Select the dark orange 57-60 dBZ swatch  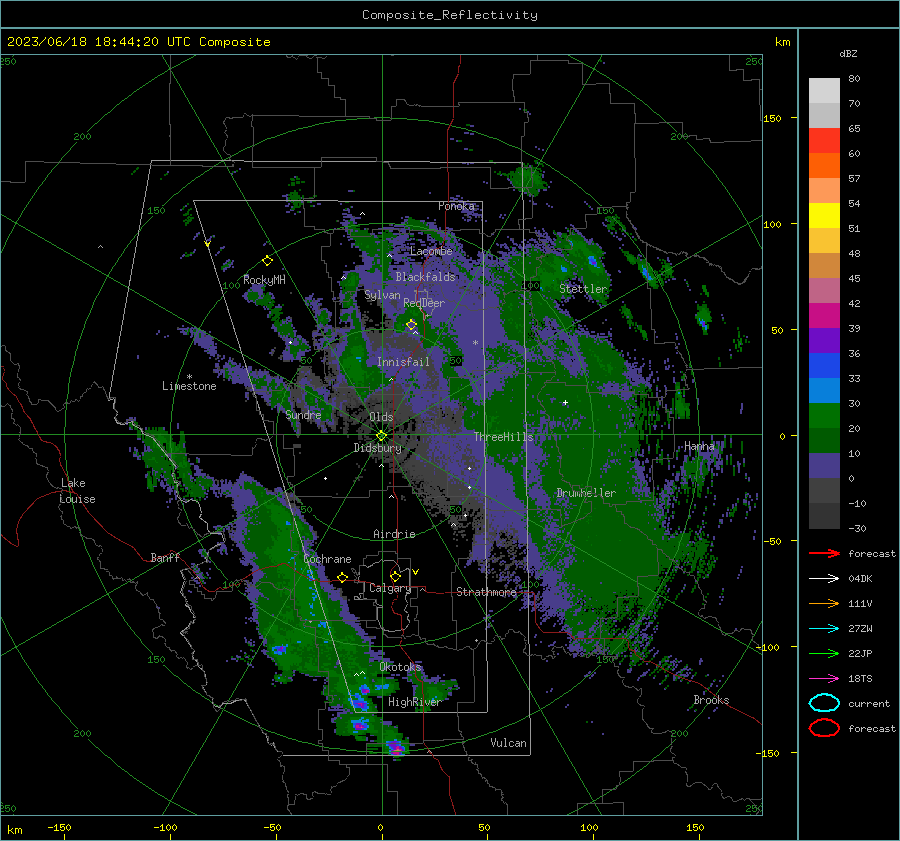pos(824,166)
